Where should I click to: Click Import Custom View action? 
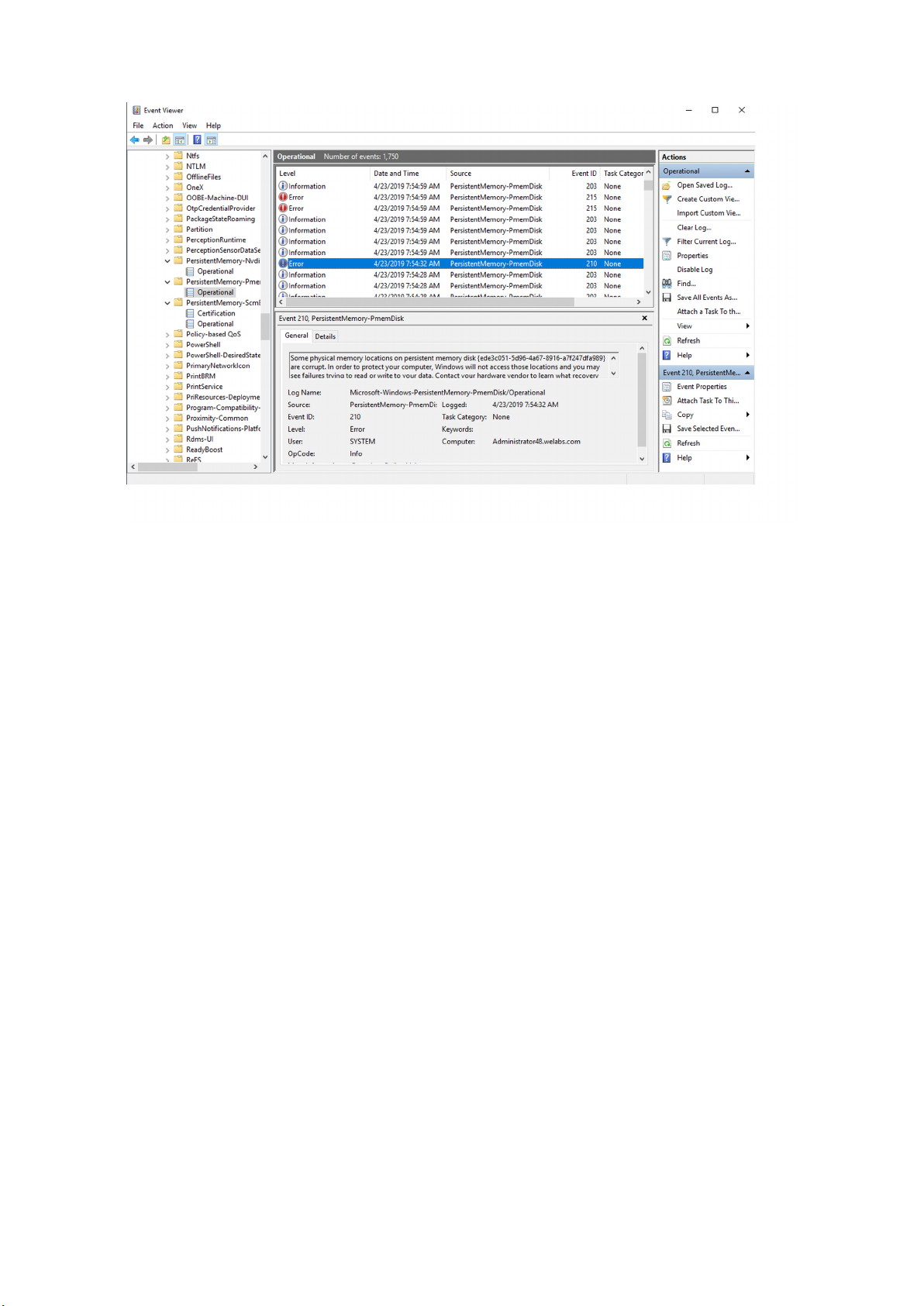click(709, 213)
